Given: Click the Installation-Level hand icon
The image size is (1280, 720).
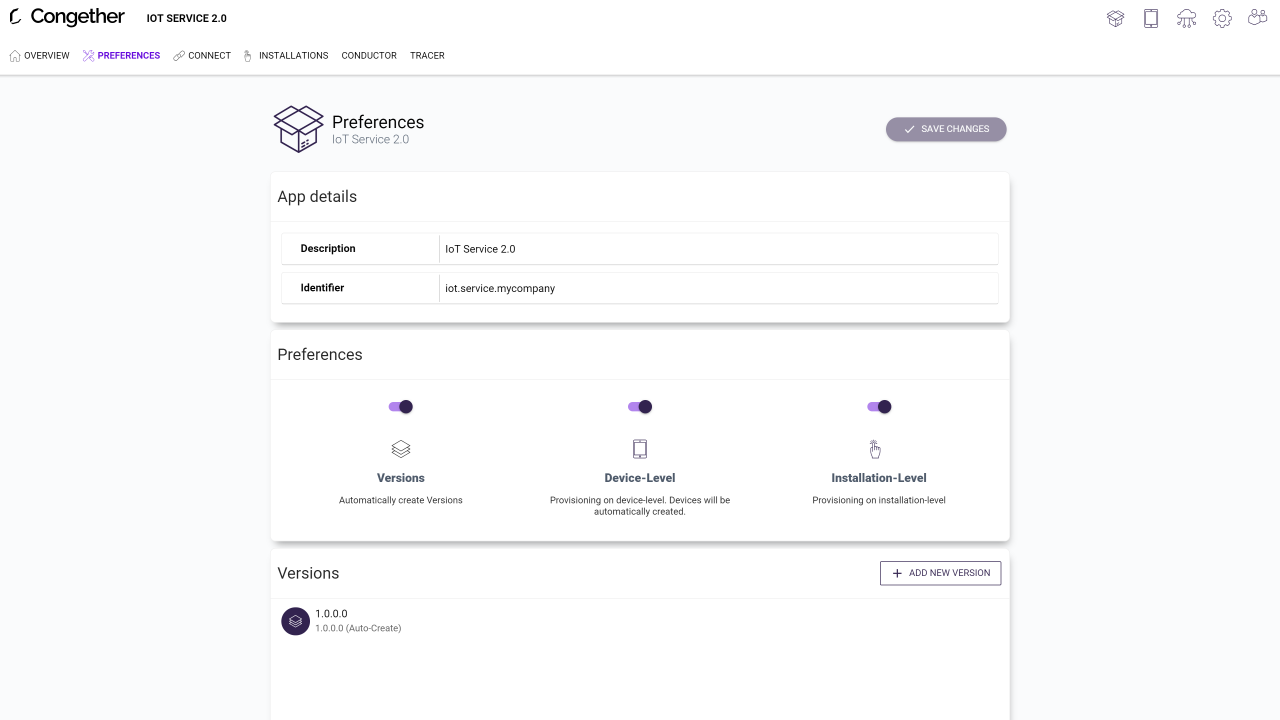Looking at the screenshot, I should [875, 449].
